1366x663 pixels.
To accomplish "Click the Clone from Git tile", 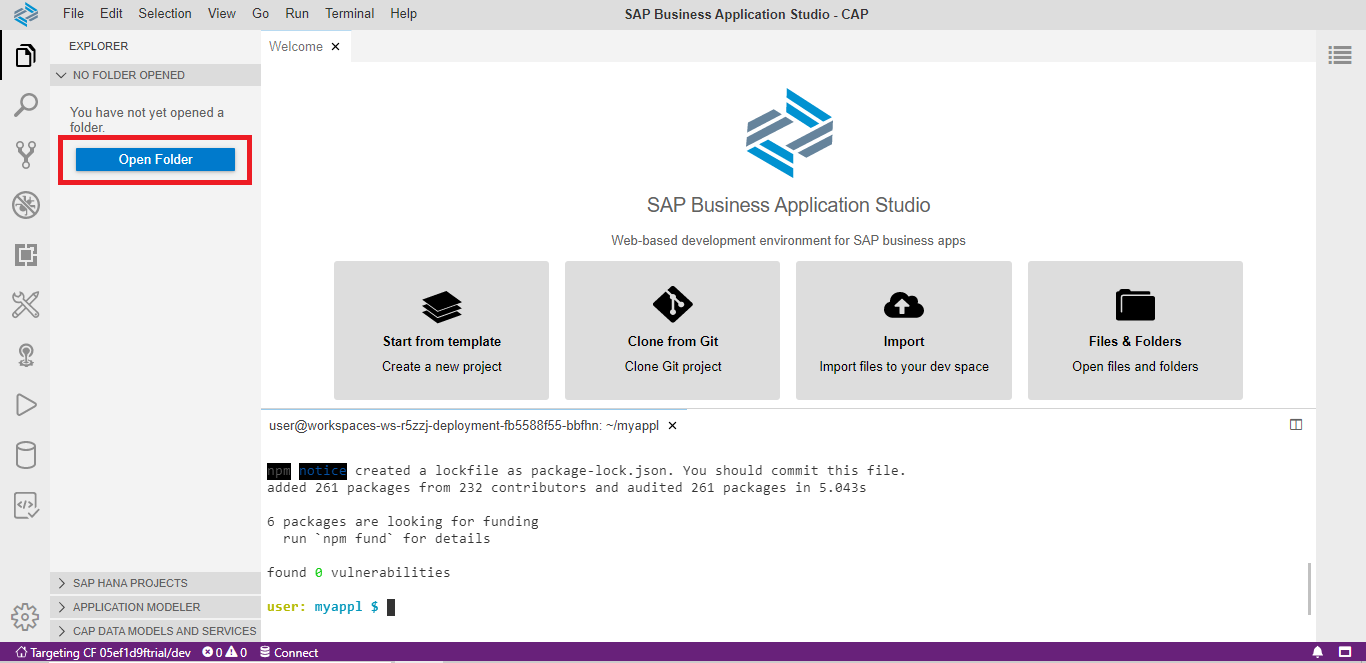I will coord(673,331).
